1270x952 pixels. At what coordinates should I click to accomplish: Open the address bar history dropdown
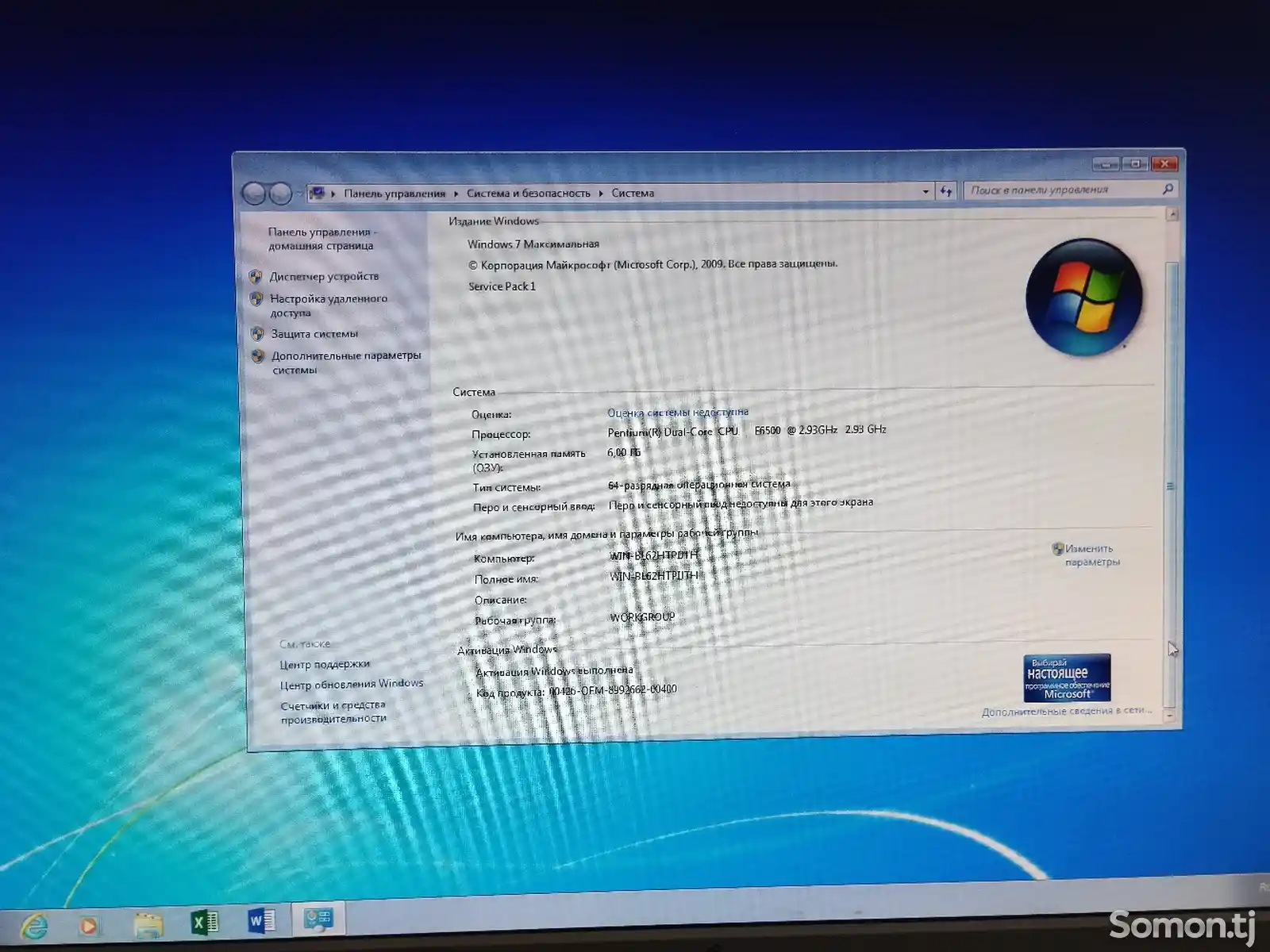click(926, 192)
